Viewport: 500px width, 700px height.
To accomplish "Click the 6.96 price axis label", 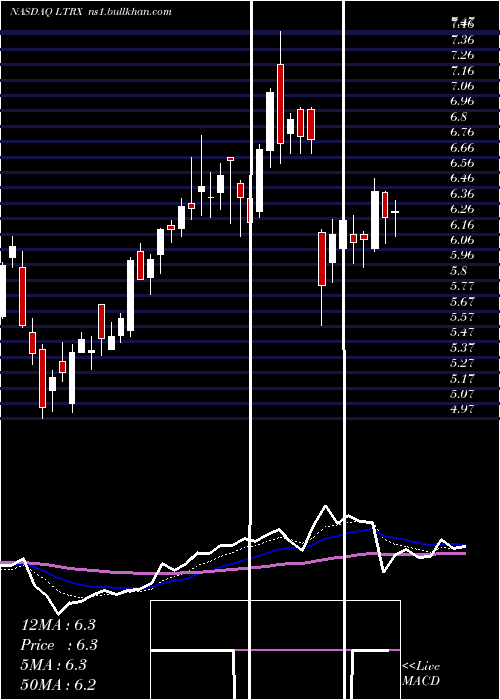I will (x=462, y=101).
